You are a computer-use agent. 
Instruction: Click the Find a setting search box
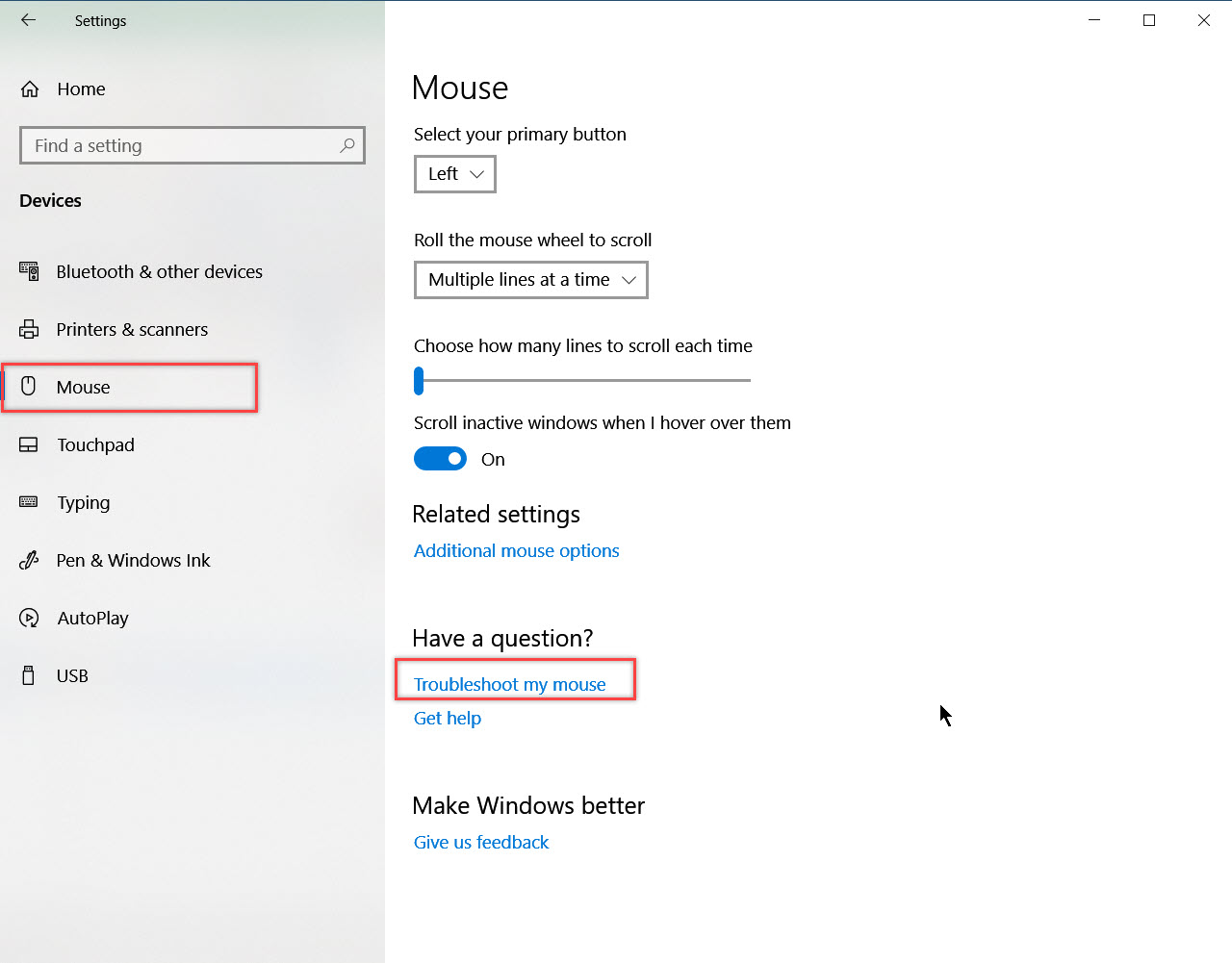tap(192, 145)
